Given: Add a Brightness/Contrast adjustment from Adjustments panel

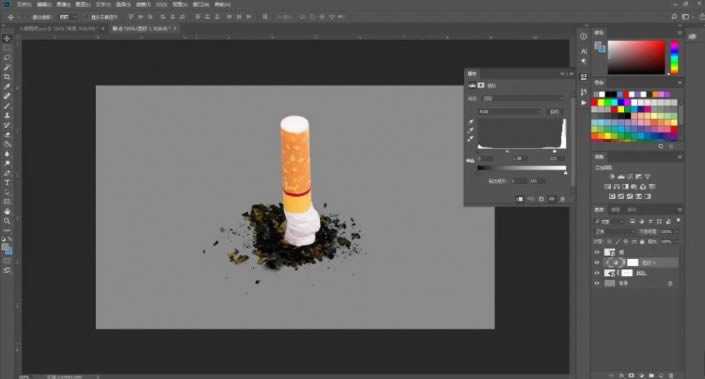Looking at the screenshot, I should 612,177.
